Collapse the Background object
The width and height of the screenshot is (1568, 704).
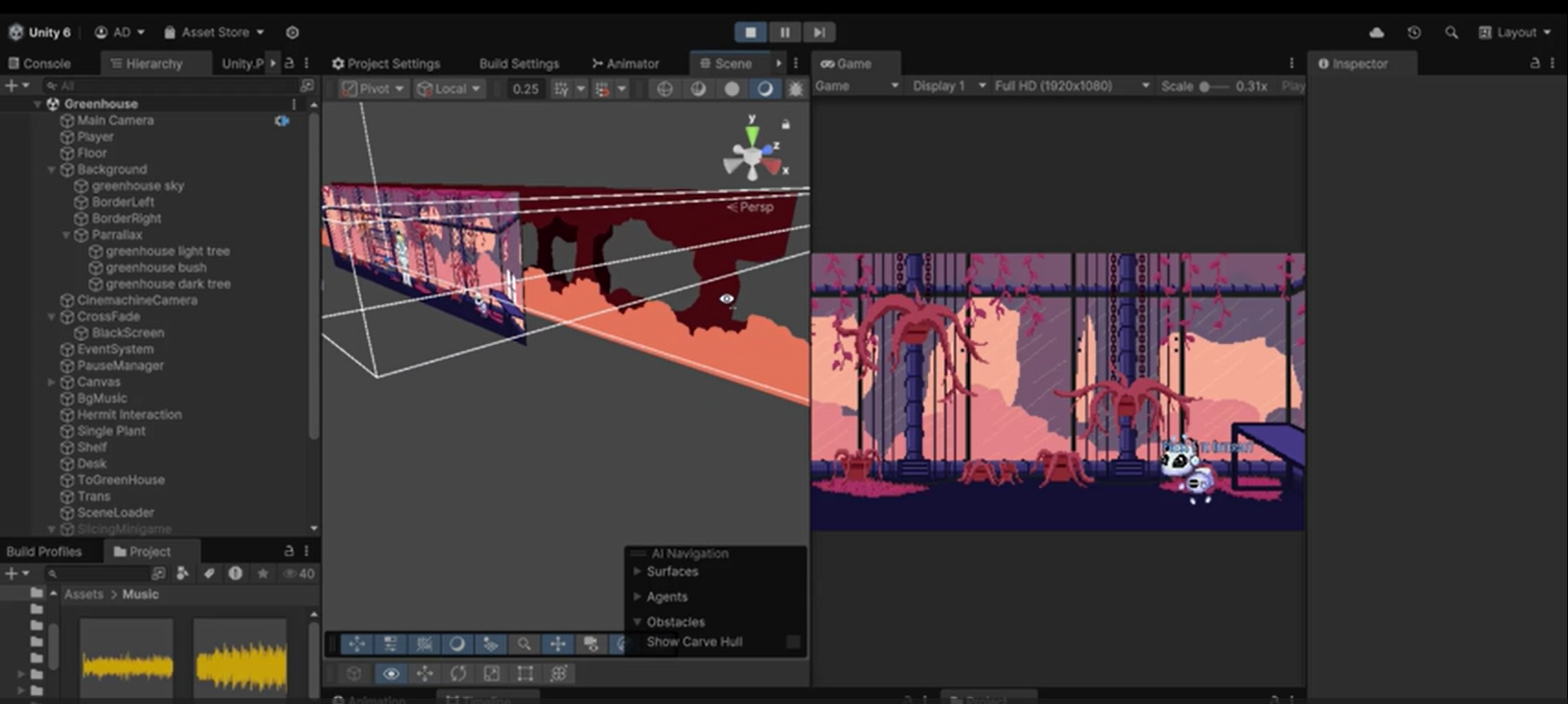[x=51, y=169]
